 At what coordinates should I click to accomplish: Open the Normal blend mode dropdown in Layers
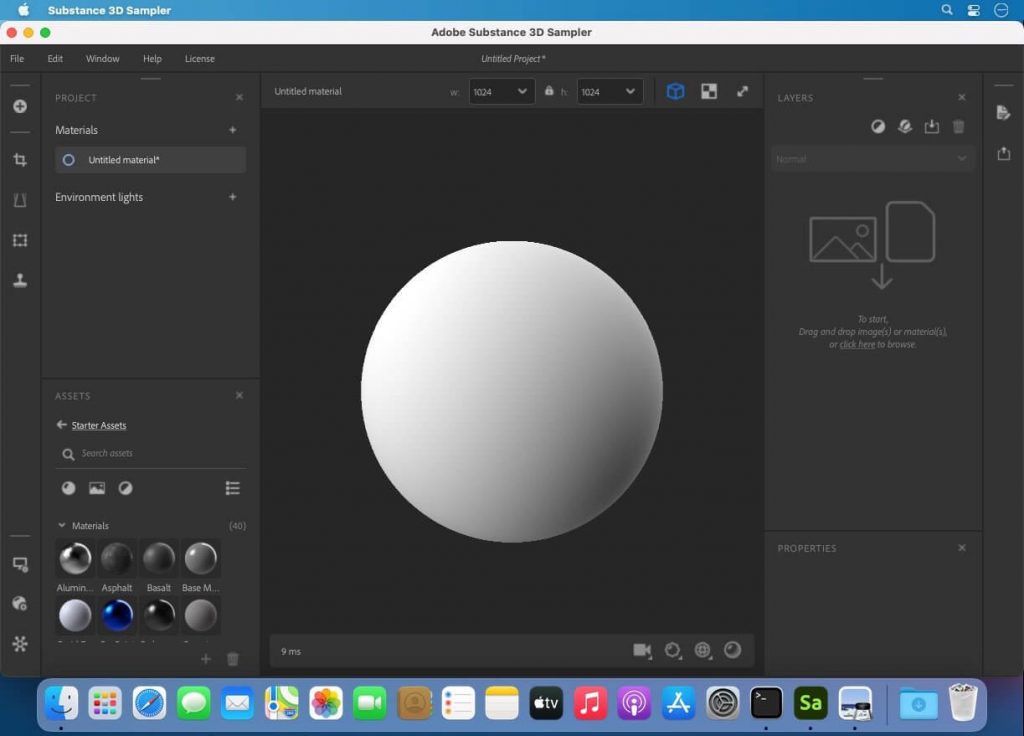[871, 158]
